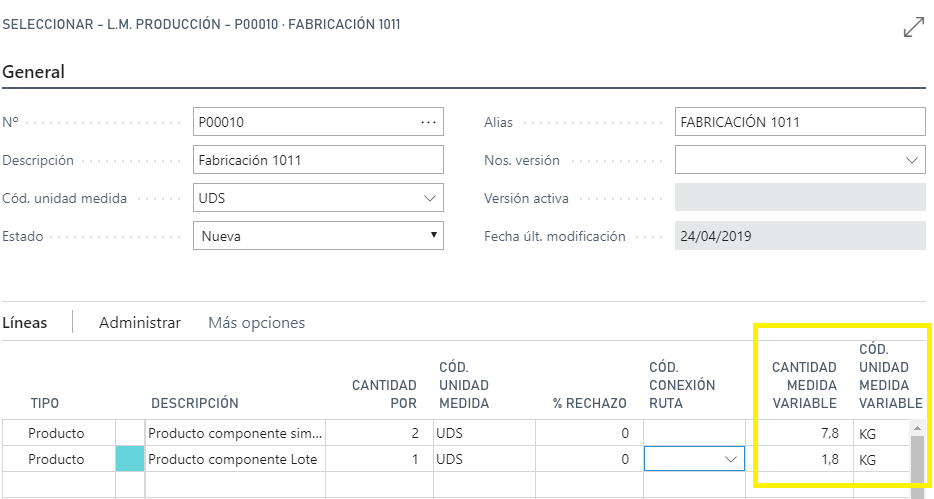The image size is (934, 499).
Task: Click the 'Producto componente Lote' description cell
Action: [235, 459]
